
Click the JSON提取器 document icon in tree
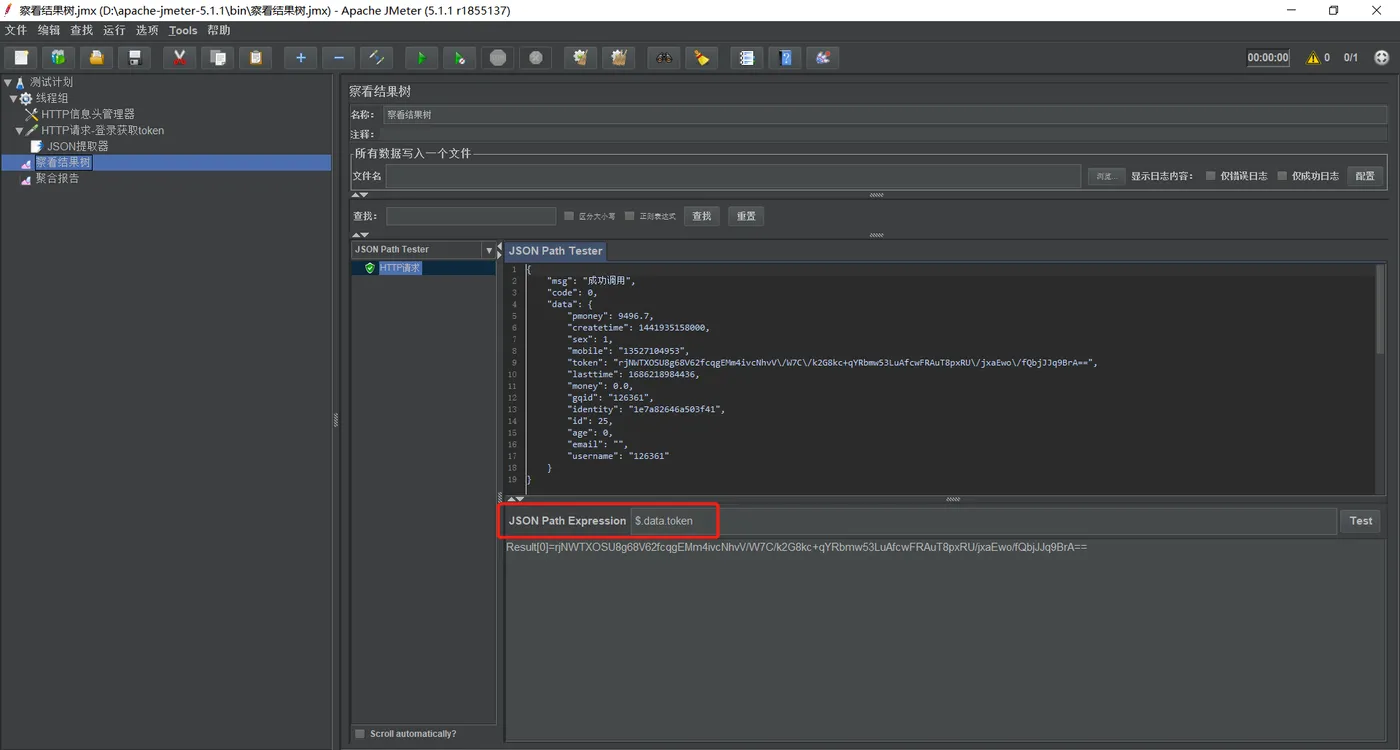click(37, 146)
